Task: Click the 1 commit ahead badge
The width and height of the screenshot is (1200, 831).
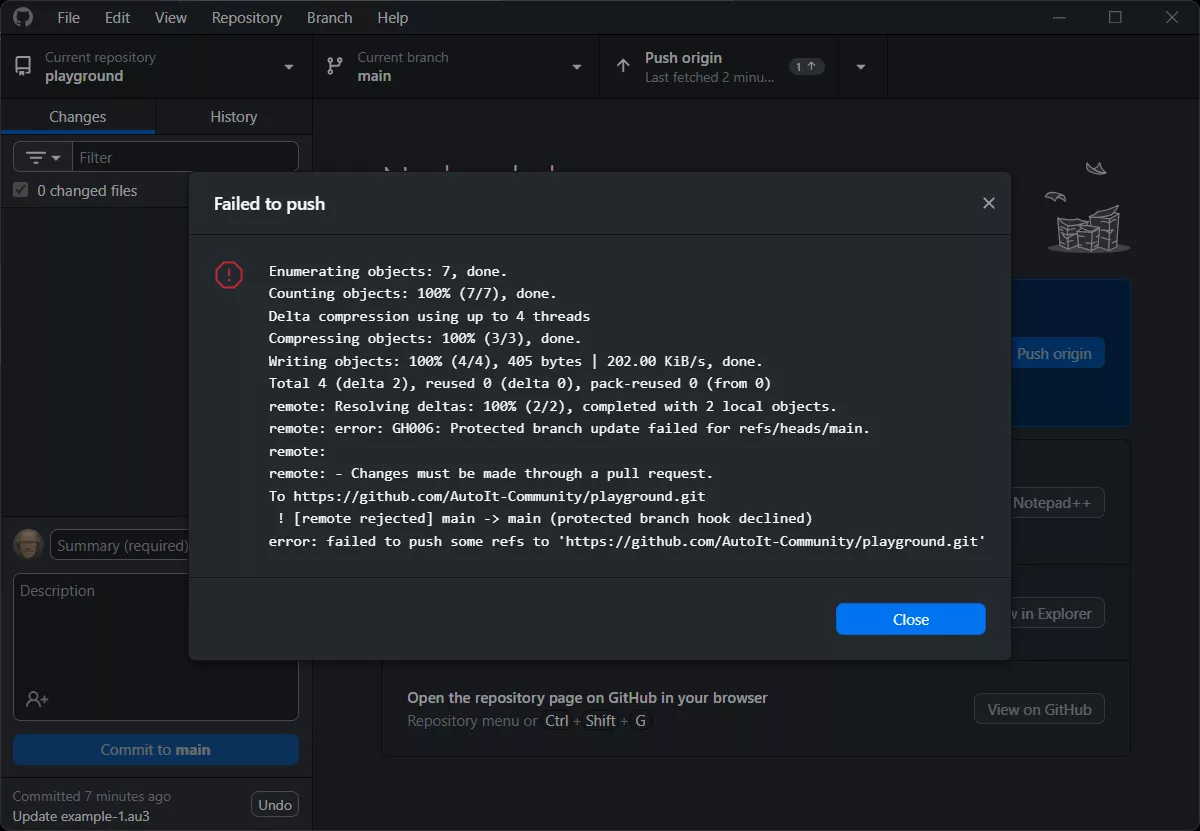Action: coord(807,66)
